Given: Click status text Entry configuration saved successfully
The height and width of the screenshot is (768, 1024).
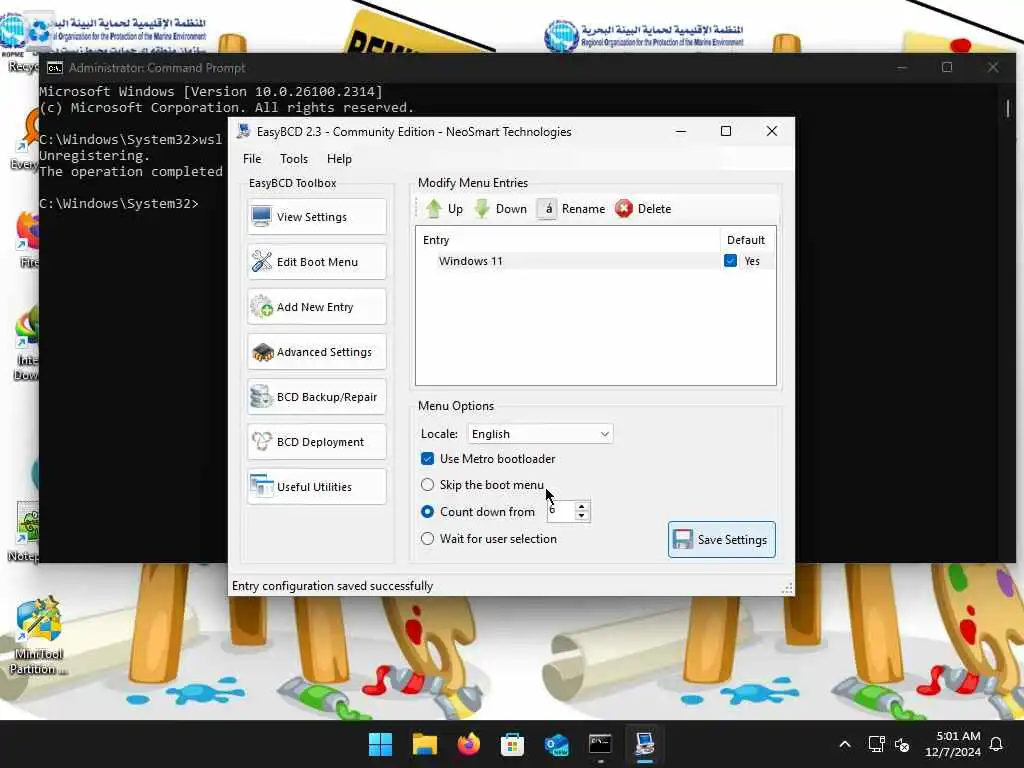Looking at the screenshot, I should [x=332, y=586].
